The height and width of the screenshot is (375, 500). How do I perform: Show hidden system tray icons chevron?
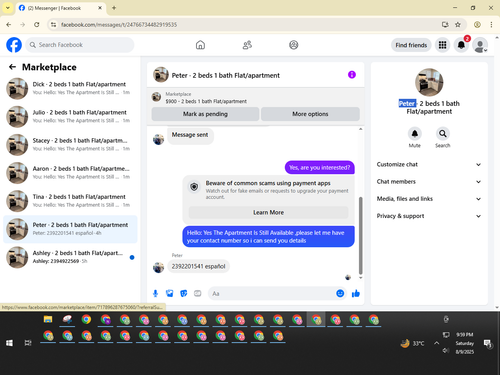436,343
